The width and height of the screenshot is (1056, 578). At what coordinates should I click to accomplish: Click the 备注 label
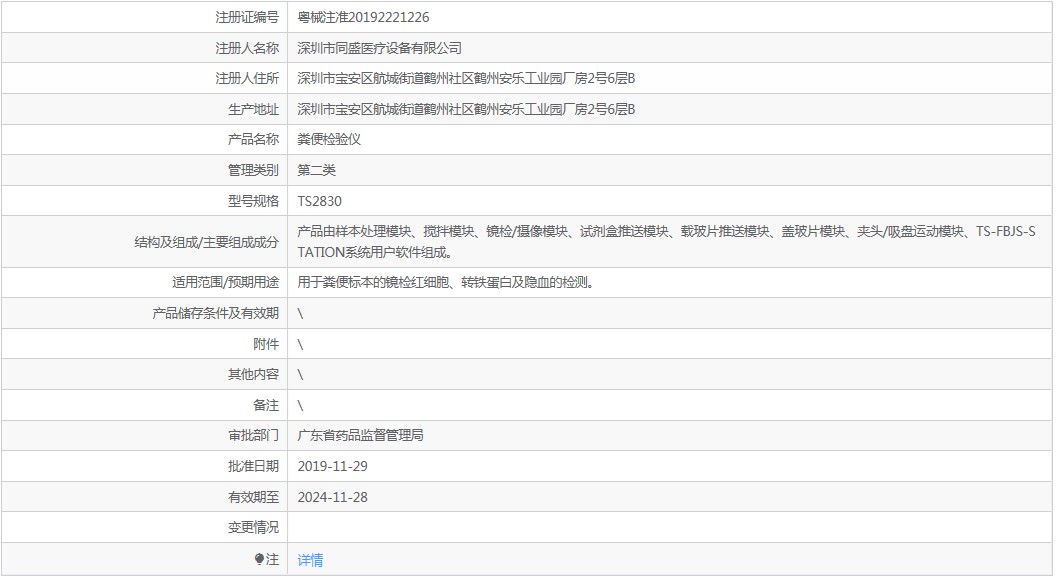266,406
